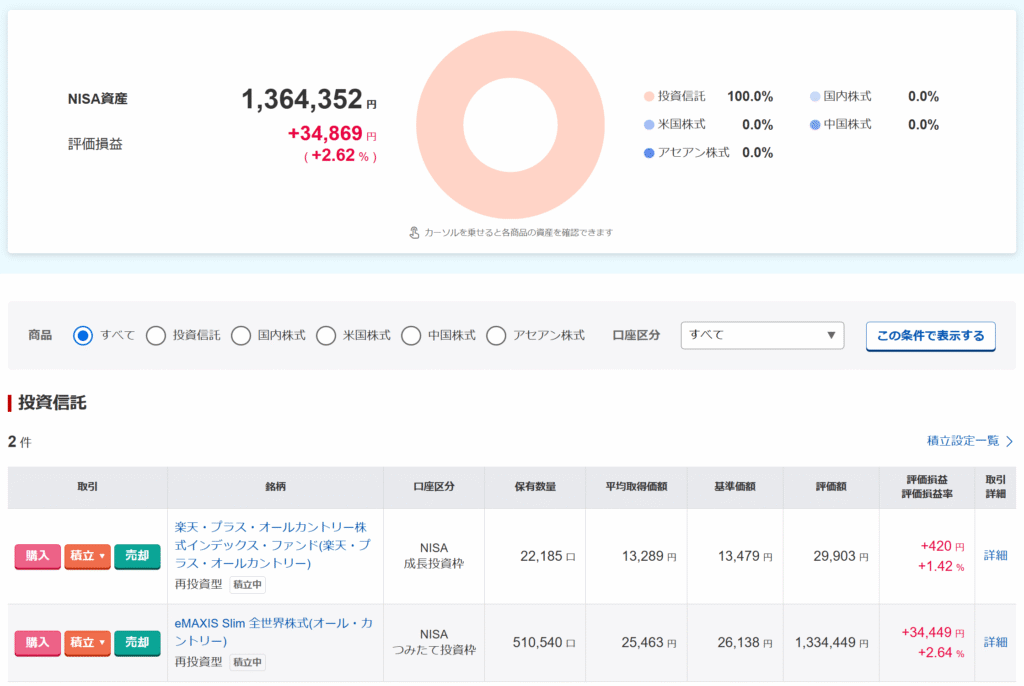Open 詳細 for the eMAXIS Slim row
The height and width of the screenshot is (686, 1024).
[995, 642]
